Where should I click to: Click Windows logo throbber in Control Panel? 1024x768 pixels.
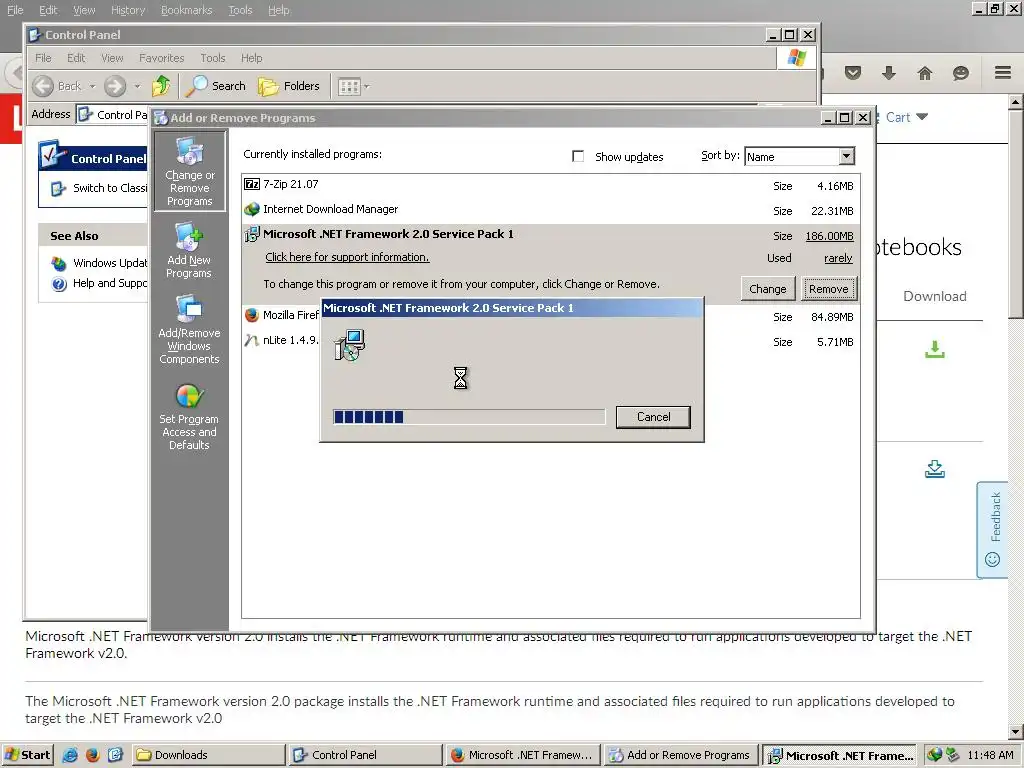coord(796,58)
